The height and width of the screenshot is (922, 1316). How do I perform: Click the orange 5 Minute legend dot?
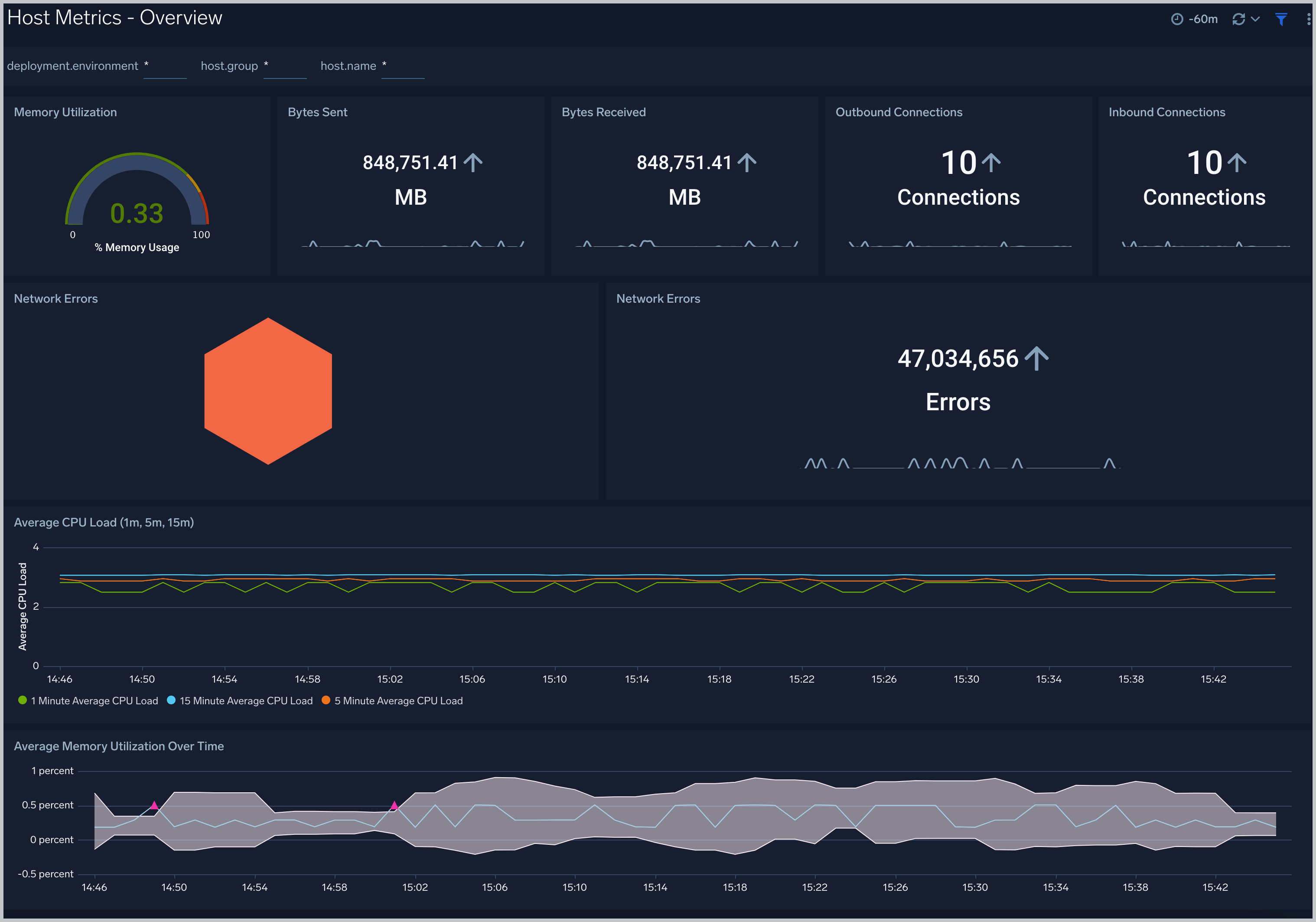(x=326, y=700)
